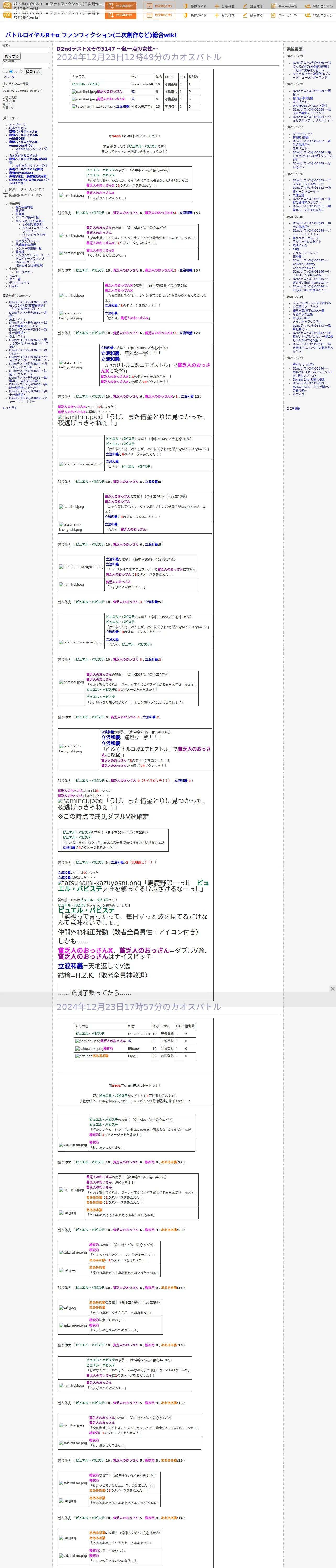This screenshot has height=1568, width=336.
Task: Open 会議室 board link
Action: 20,214
